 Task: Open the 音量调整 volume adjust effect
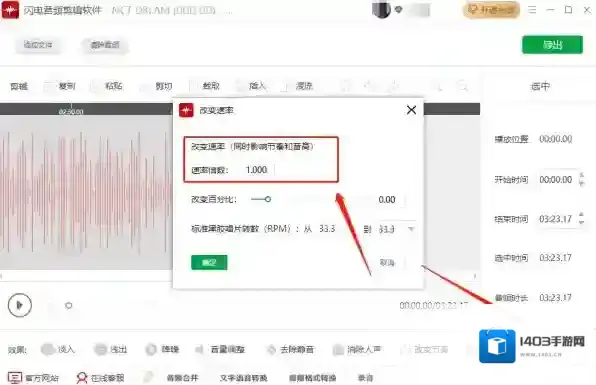pos(220,349)
